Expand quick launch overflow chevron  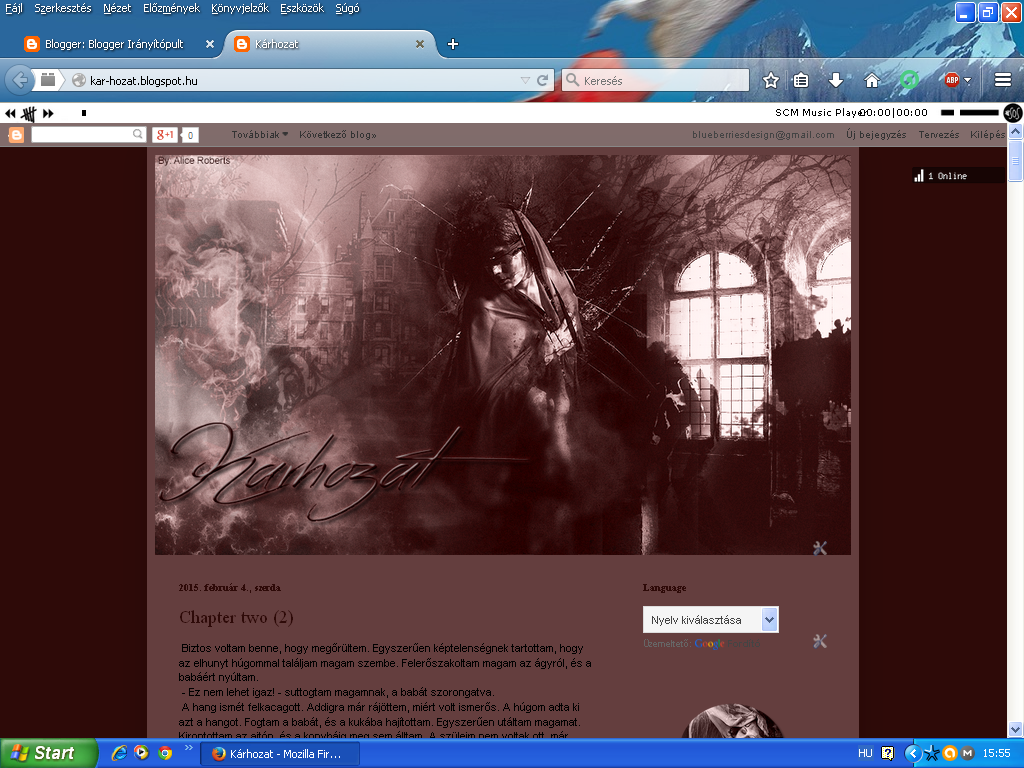(189, 748)
